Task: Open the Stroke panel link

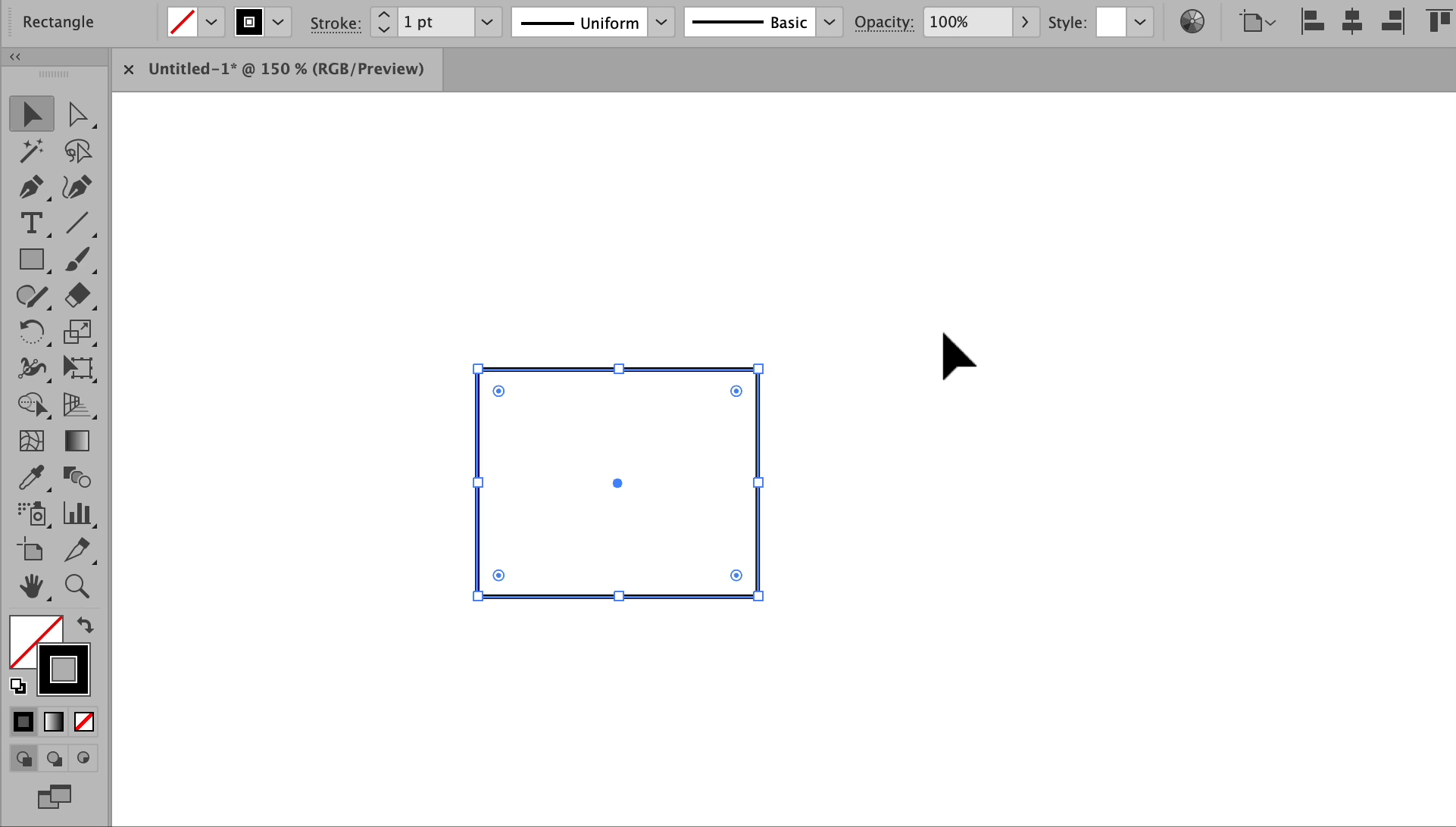Action: (335, 23)
